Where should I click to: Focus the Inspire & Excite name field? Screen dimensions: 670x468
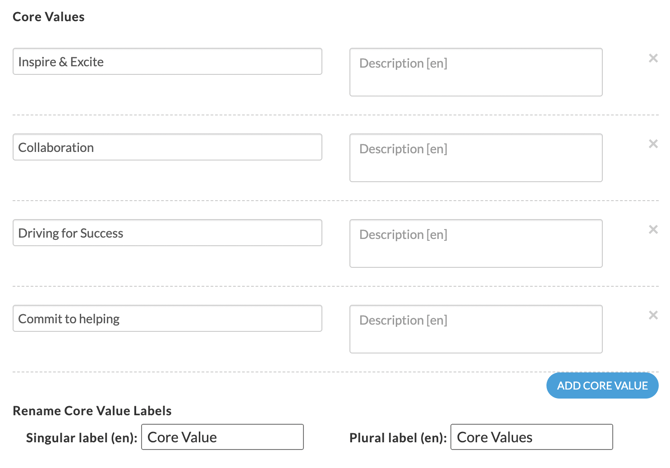pos(167,62)
